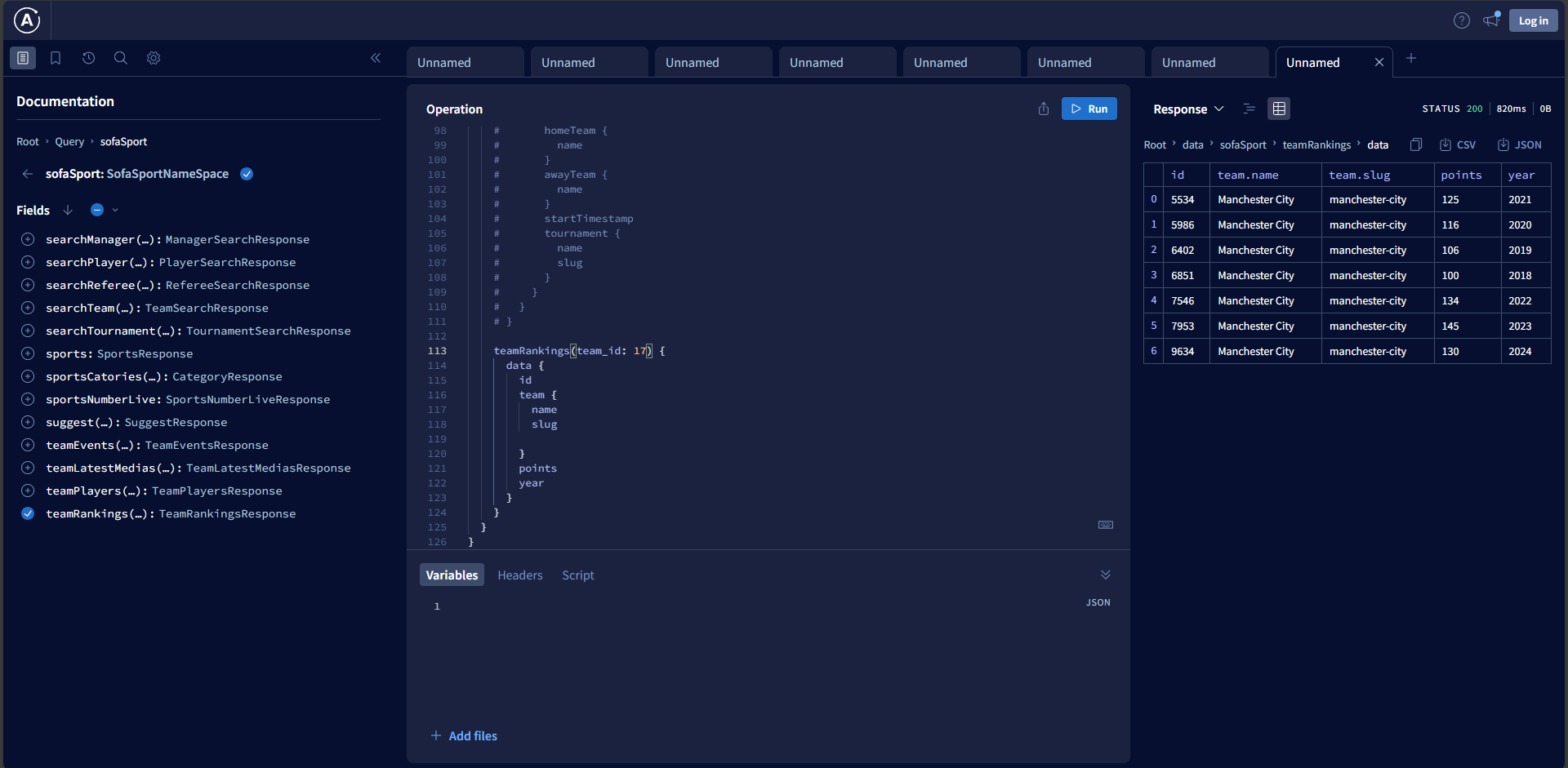Click teamRankings in response breadcrumb
The width and height of the screenshot is (1568, 768).
point(1316,144)
